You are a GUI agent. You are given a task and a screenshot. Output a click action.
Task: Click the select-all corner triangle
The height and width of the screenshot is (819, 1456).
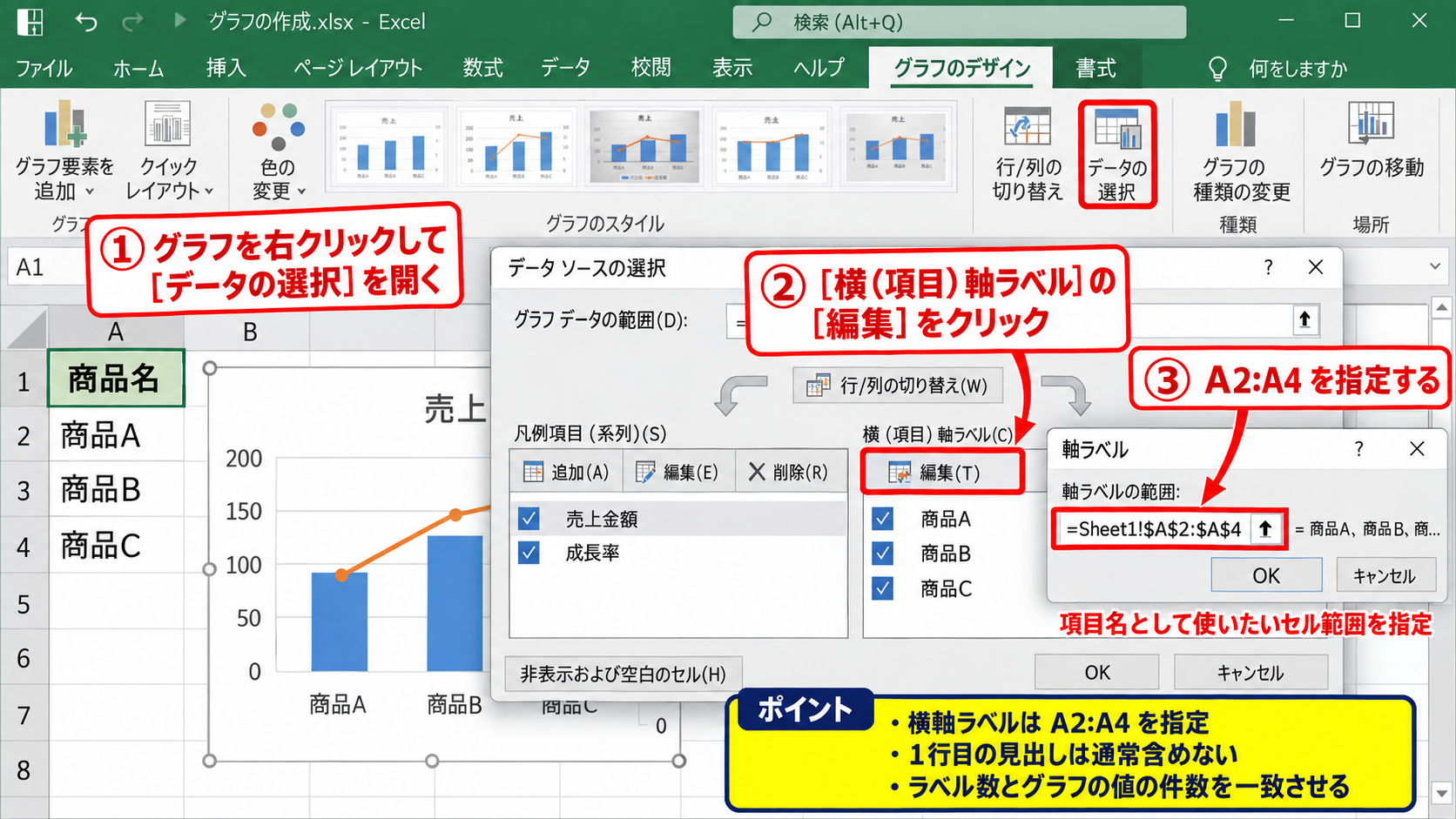coord(26,331)
